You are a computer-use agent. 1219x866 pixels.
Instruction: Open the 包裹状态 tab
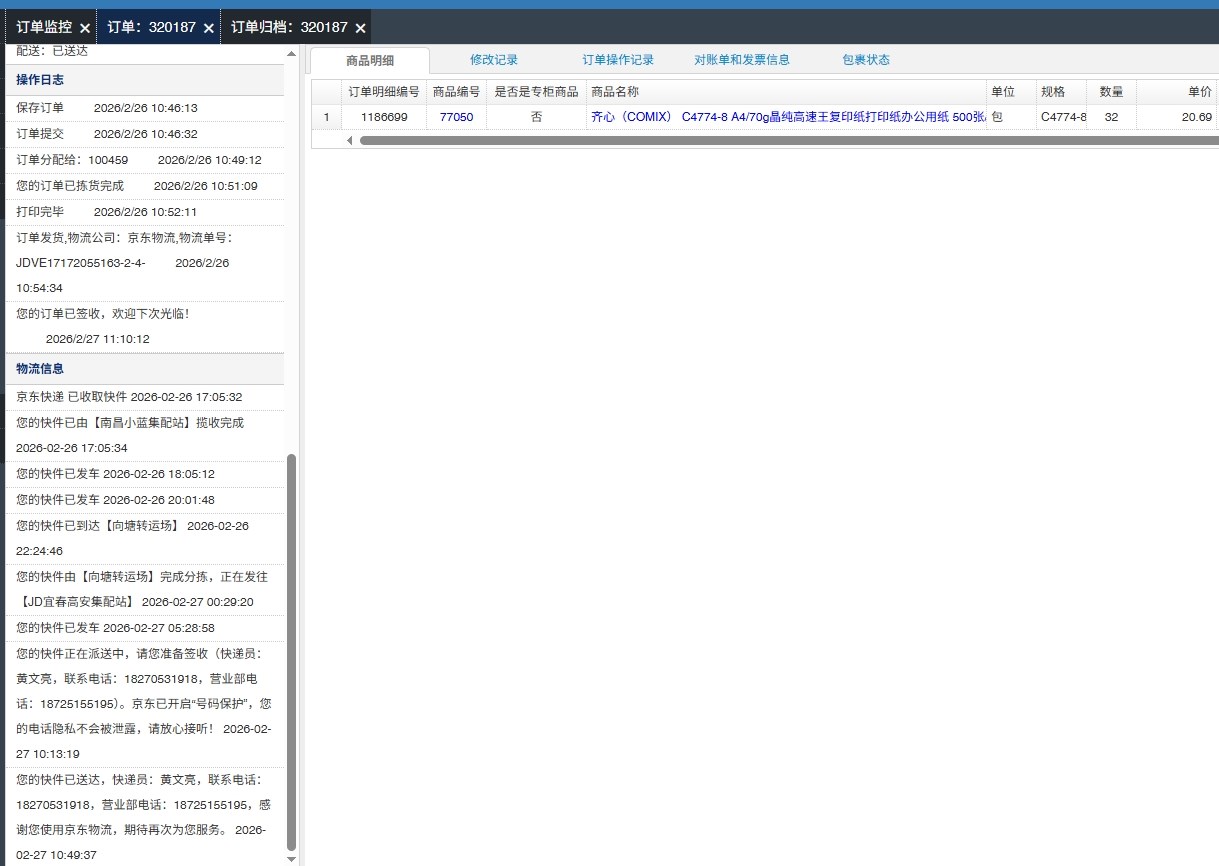[866, 60]
